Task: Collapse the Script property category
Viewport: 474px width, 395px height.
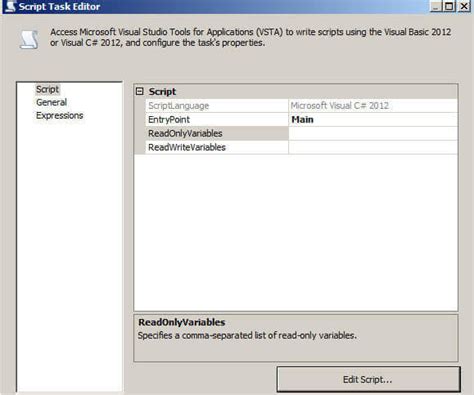Action: click(x=140, y=91)
